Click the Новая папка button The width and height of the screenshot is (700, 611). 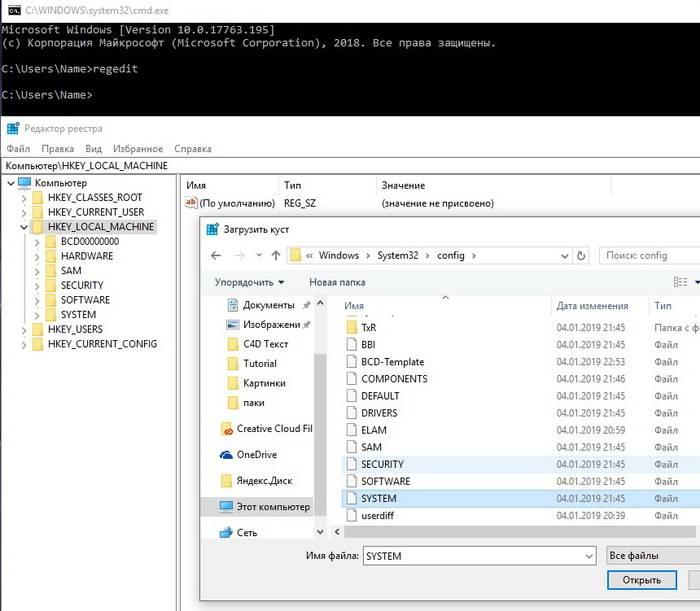click(337, 283)
